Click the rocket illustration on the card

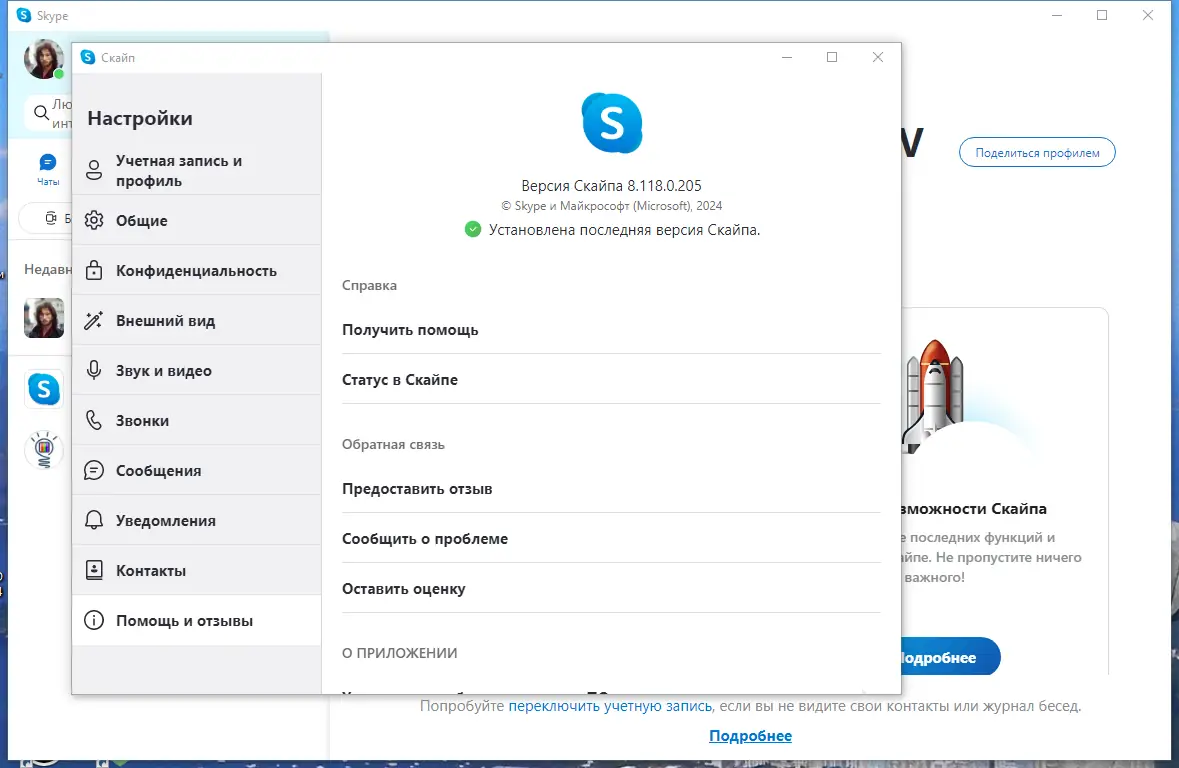pyautogui.click(x=932, y=396)
